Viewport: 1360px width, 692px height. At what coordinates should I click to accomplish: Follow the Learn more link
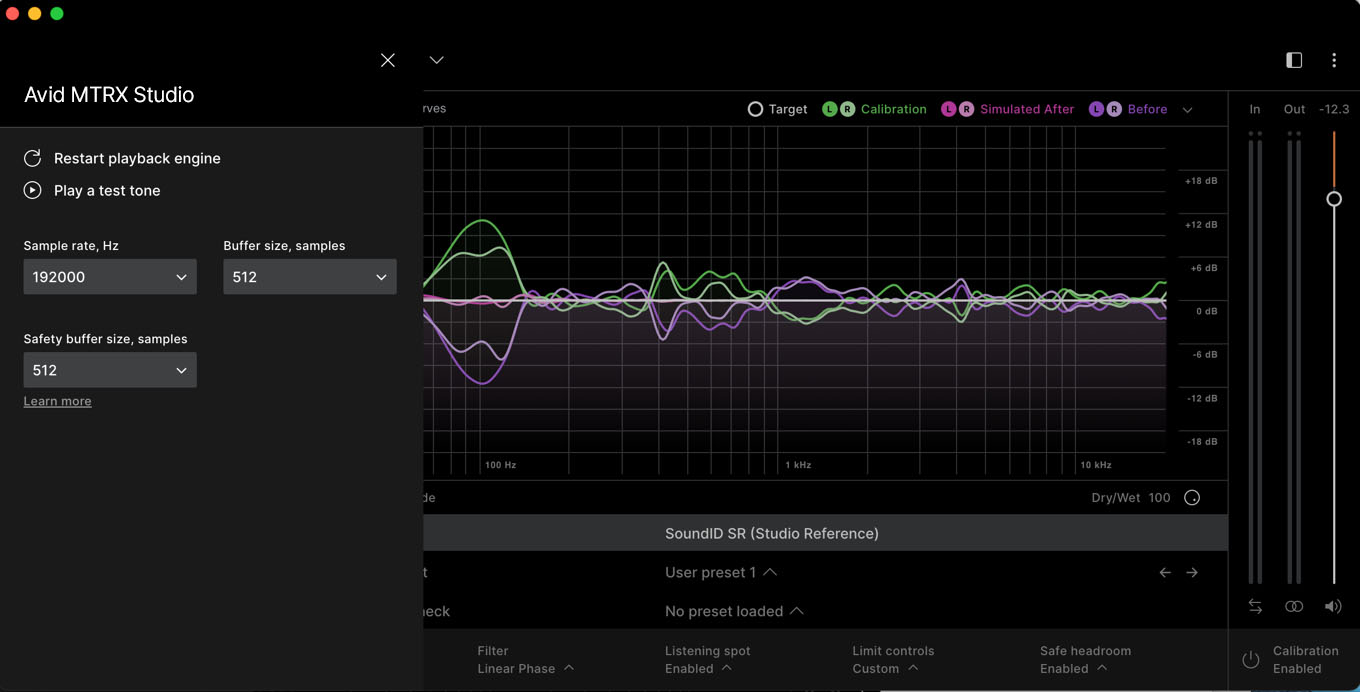pos(57,401)
